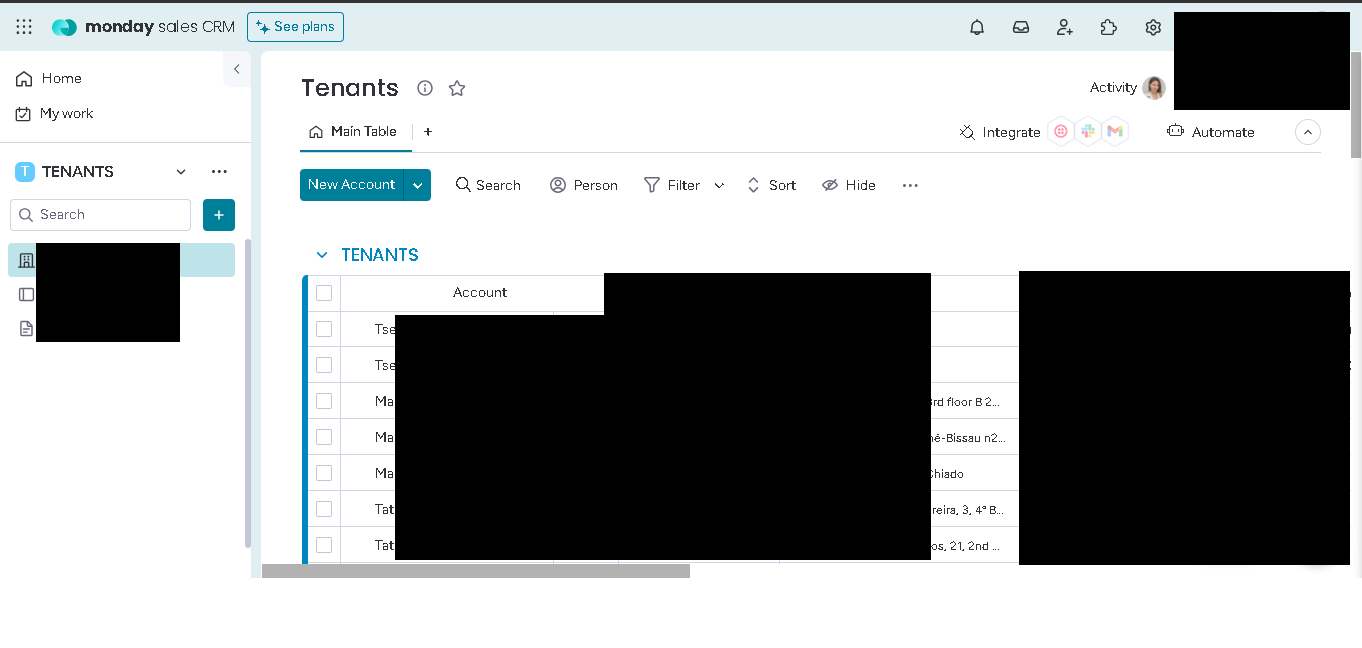Click the invite members icon

tap(1065, 27)
